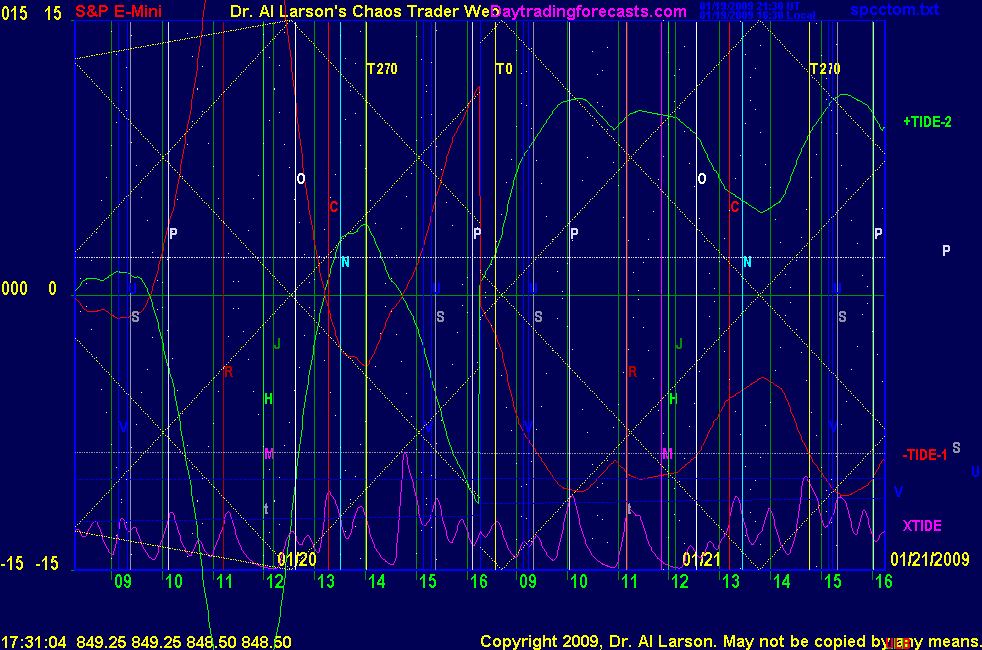Click the last 848.50 price value

click(266, 642)
